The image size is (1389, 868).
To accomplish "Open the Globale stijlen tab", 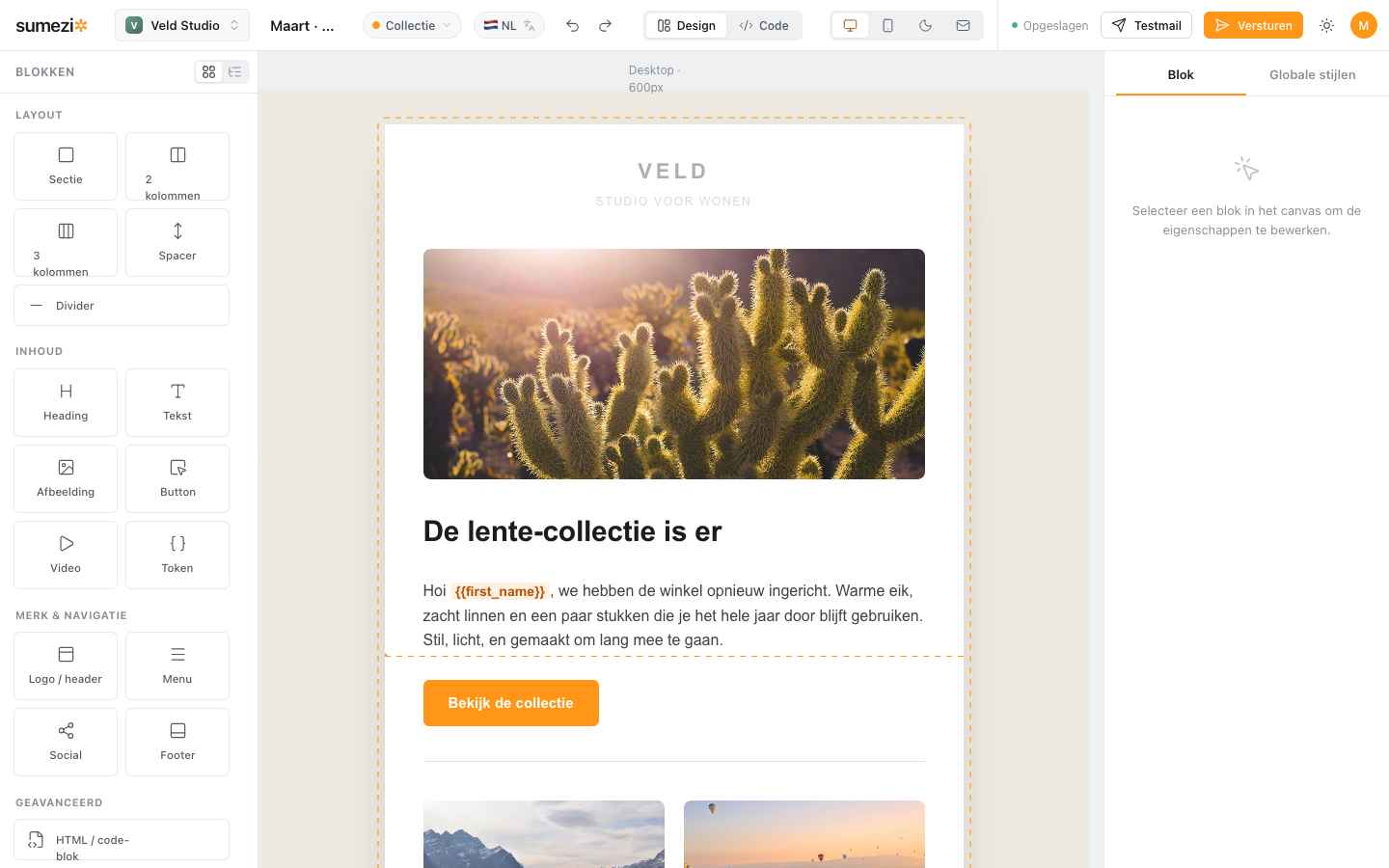I will [1312, 74].
